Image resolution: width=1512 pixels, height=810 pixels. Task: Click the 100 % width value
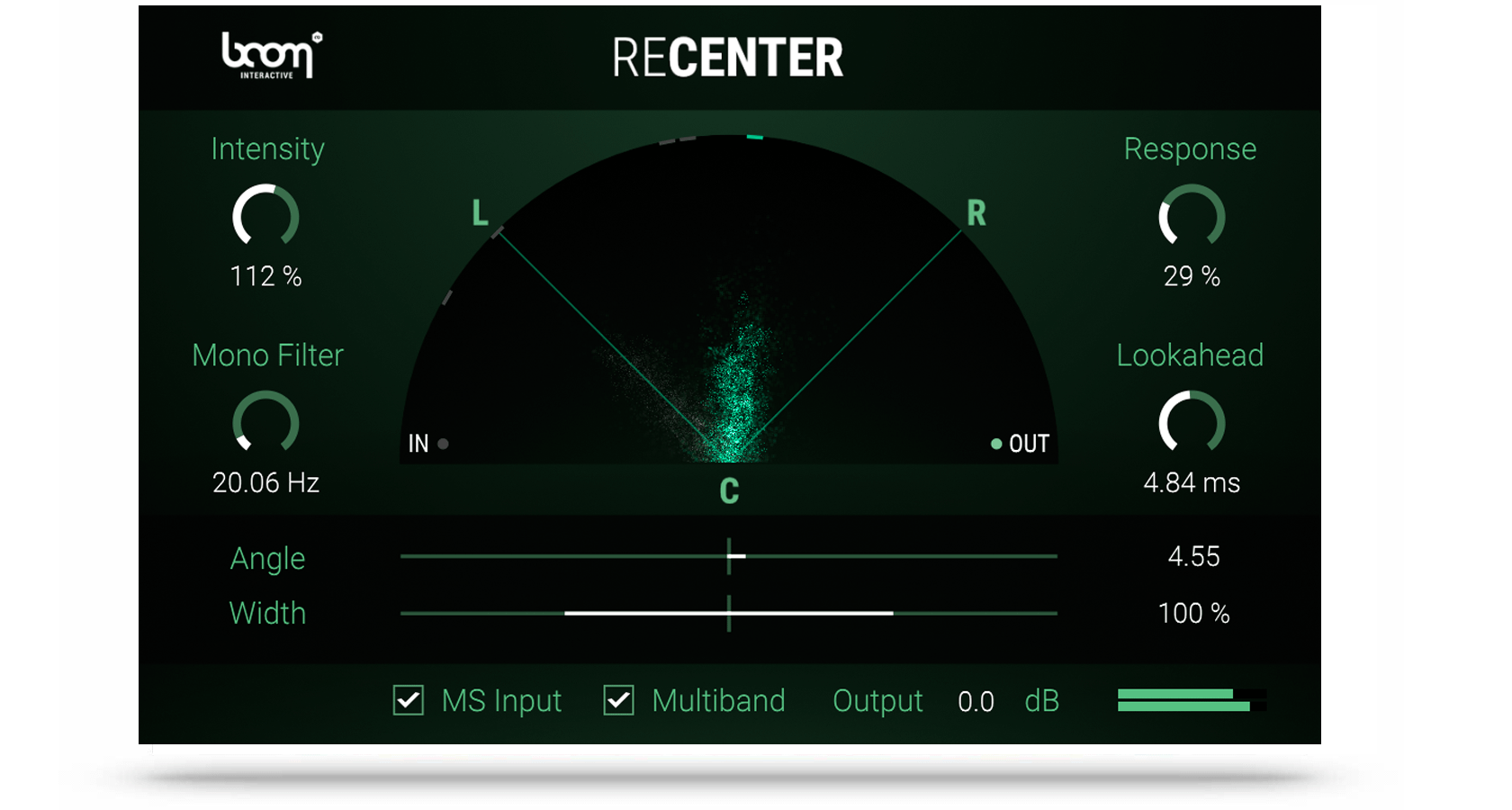tap(1193, 613)
